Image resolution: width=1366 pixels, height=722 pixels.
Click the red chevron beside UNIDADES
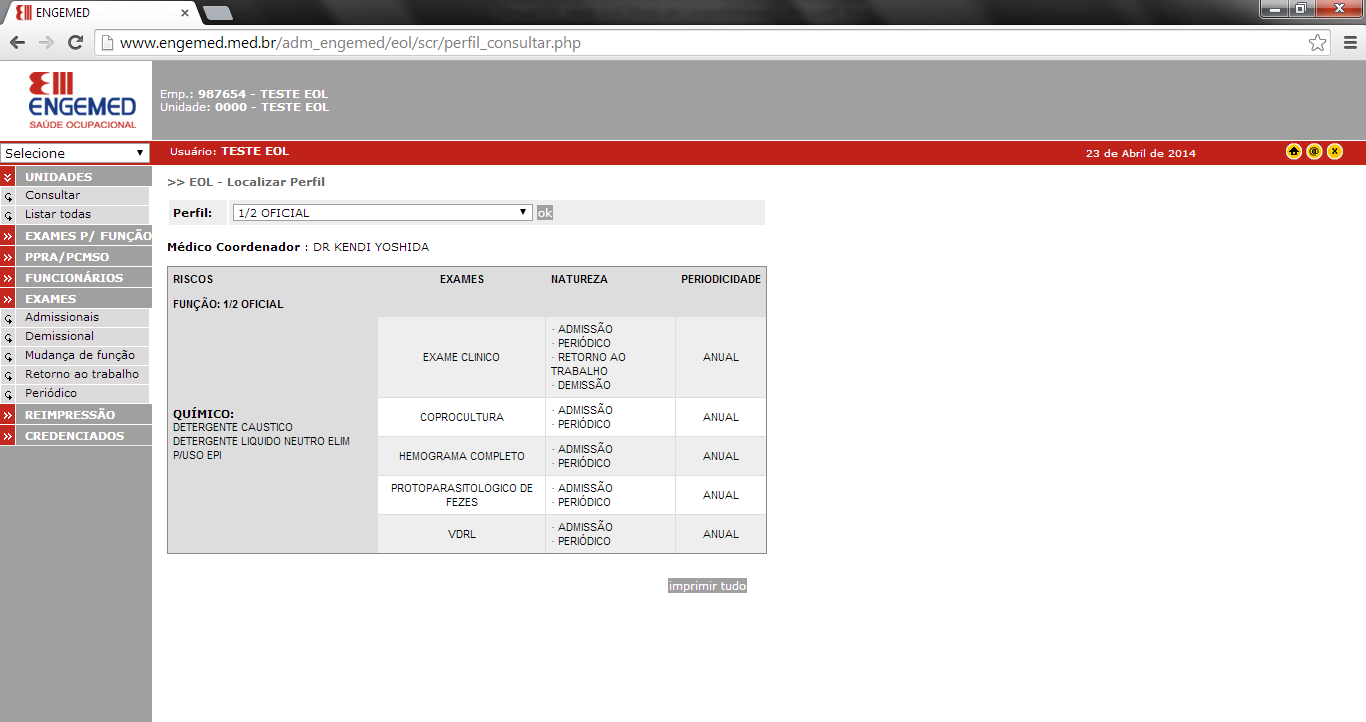tap(7, 177)
